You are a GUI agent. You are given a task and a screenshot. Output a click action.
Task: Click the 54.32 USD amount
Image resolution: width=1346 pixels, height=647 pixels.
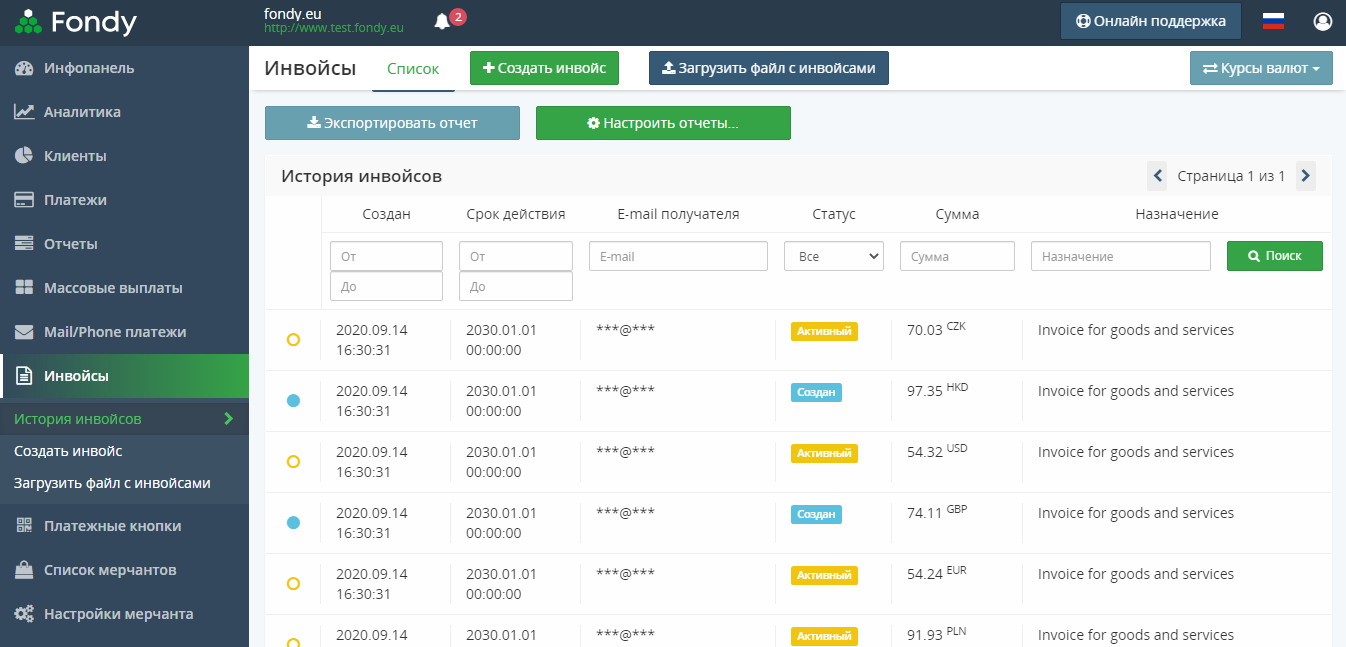coord(937,452)
